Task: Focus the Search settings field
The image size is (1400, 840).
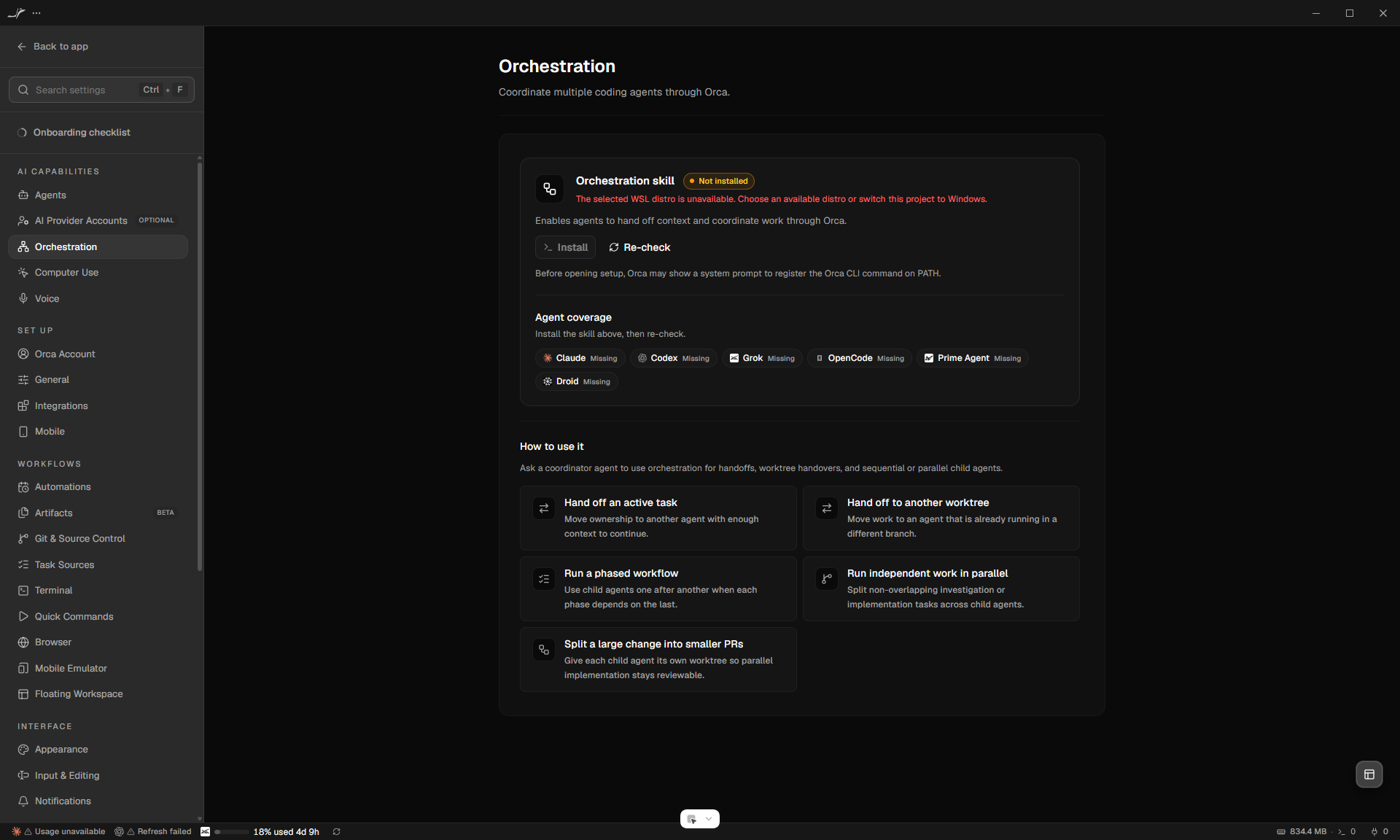Action: coord(101,90)
